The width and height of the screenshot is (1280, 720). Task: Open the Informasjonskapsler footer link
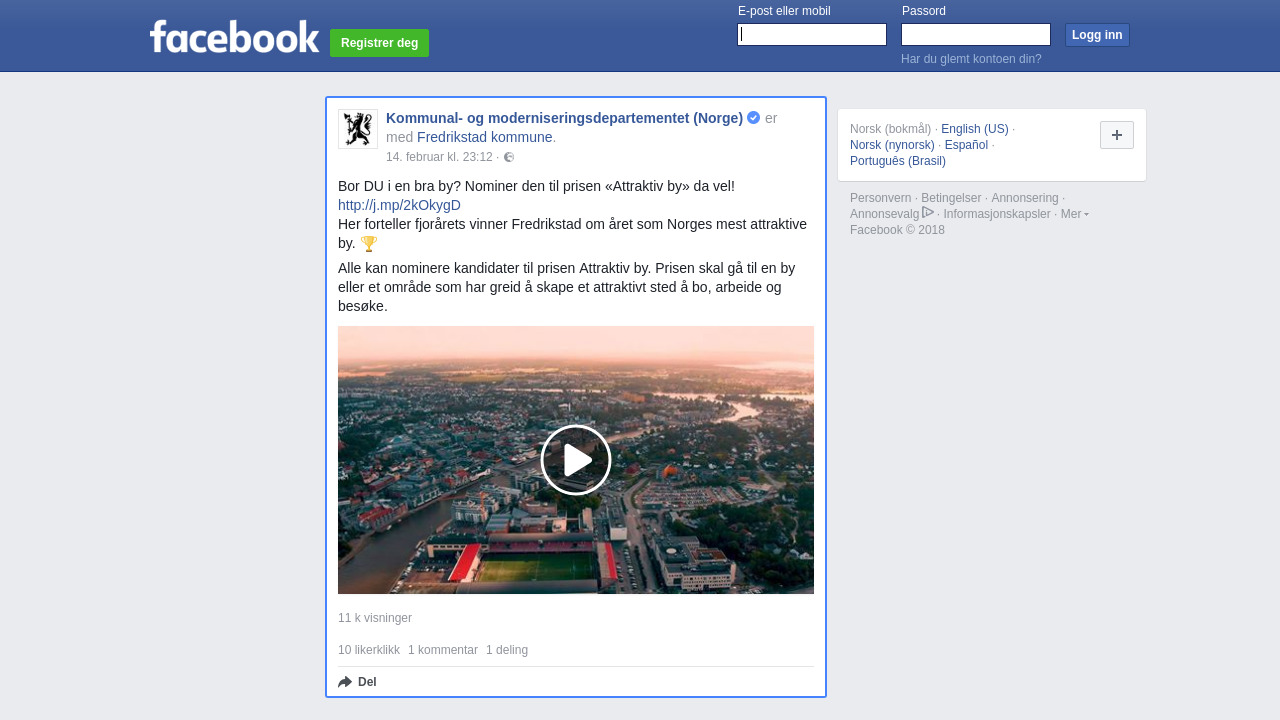pos(997,214)
